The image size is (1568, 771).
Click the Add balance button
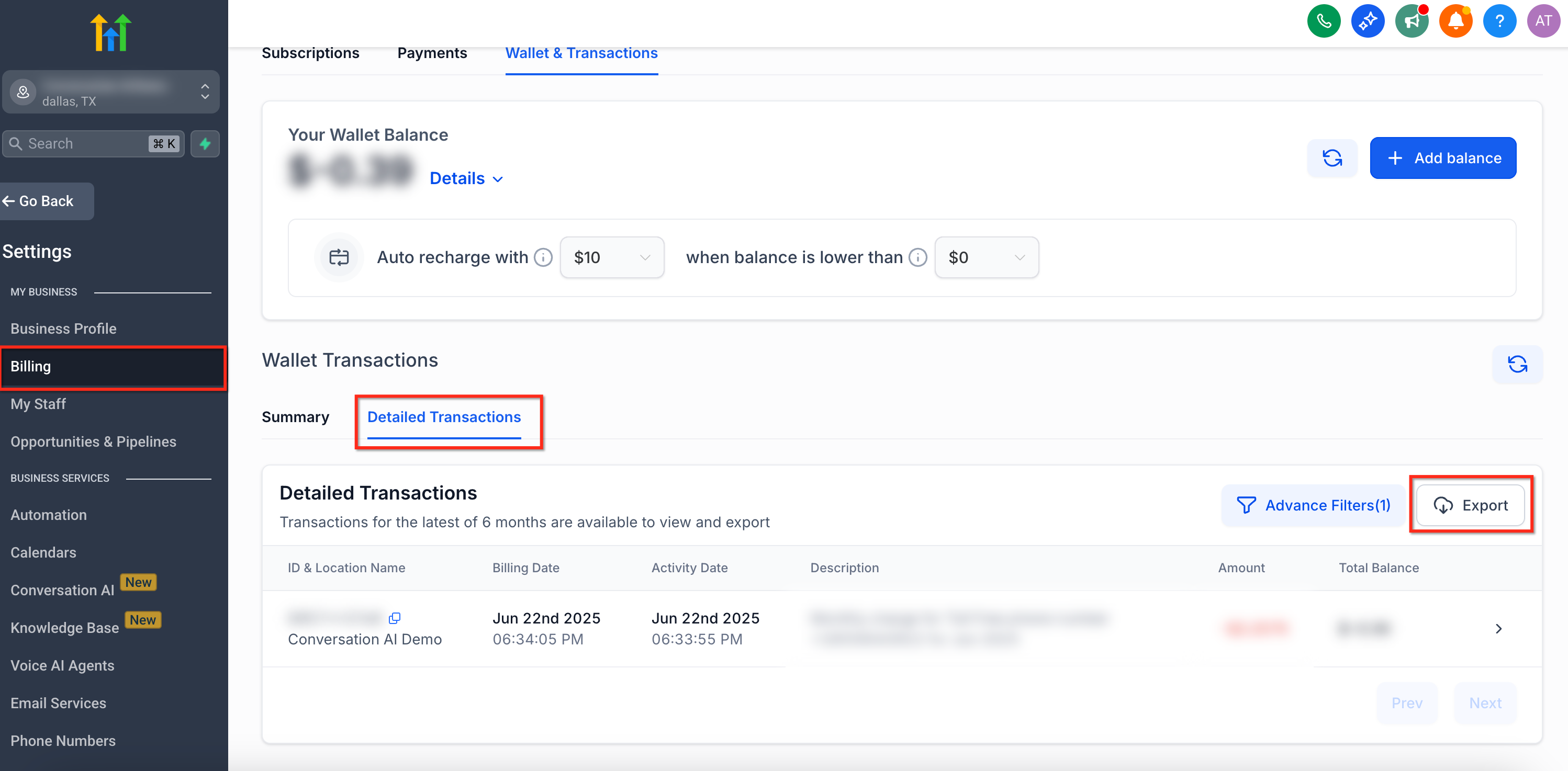[x=1442, y=158]
